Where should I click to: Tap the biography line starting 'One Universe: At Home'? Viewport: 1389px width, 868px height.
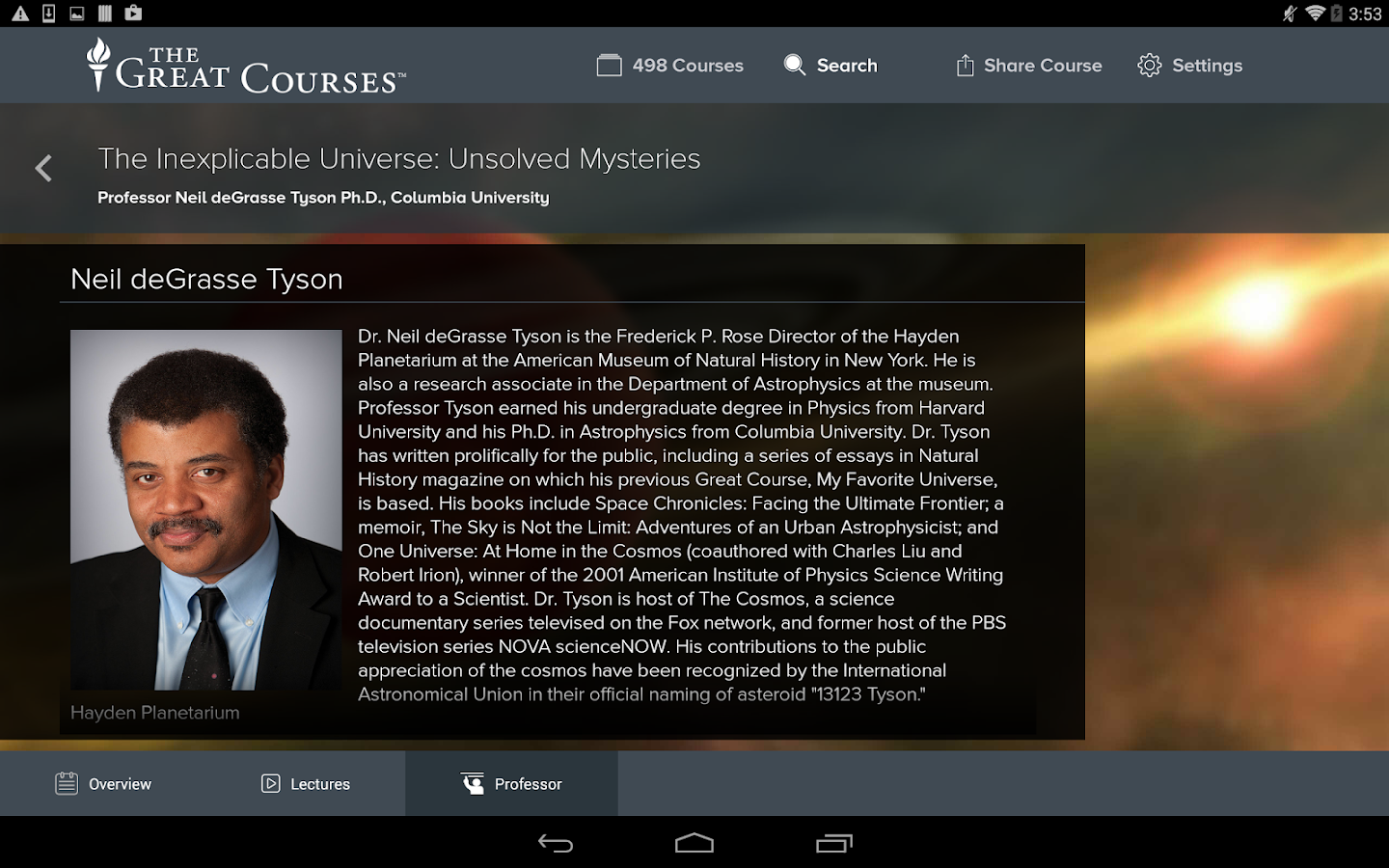[660, 551]
